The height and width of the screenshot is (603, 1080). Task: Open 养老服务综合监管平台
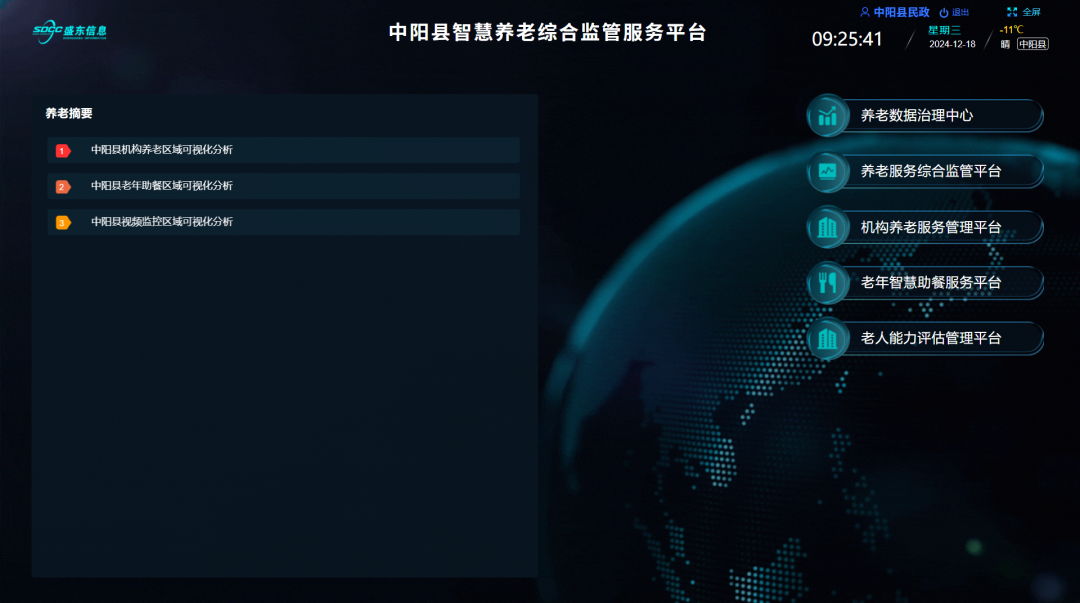tap(926, 172)
